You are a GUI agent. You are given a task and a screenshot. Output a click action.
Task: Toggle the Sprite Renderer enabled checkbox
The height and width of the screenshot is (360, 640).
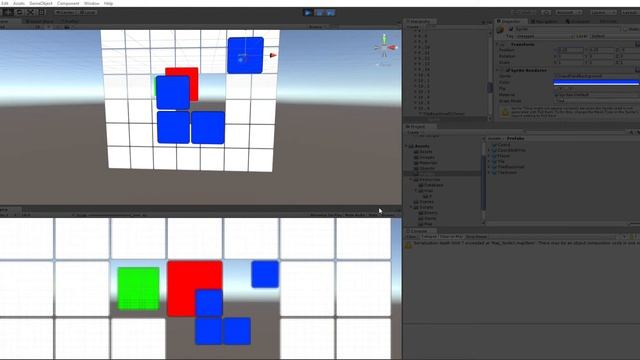coord(508,70)
